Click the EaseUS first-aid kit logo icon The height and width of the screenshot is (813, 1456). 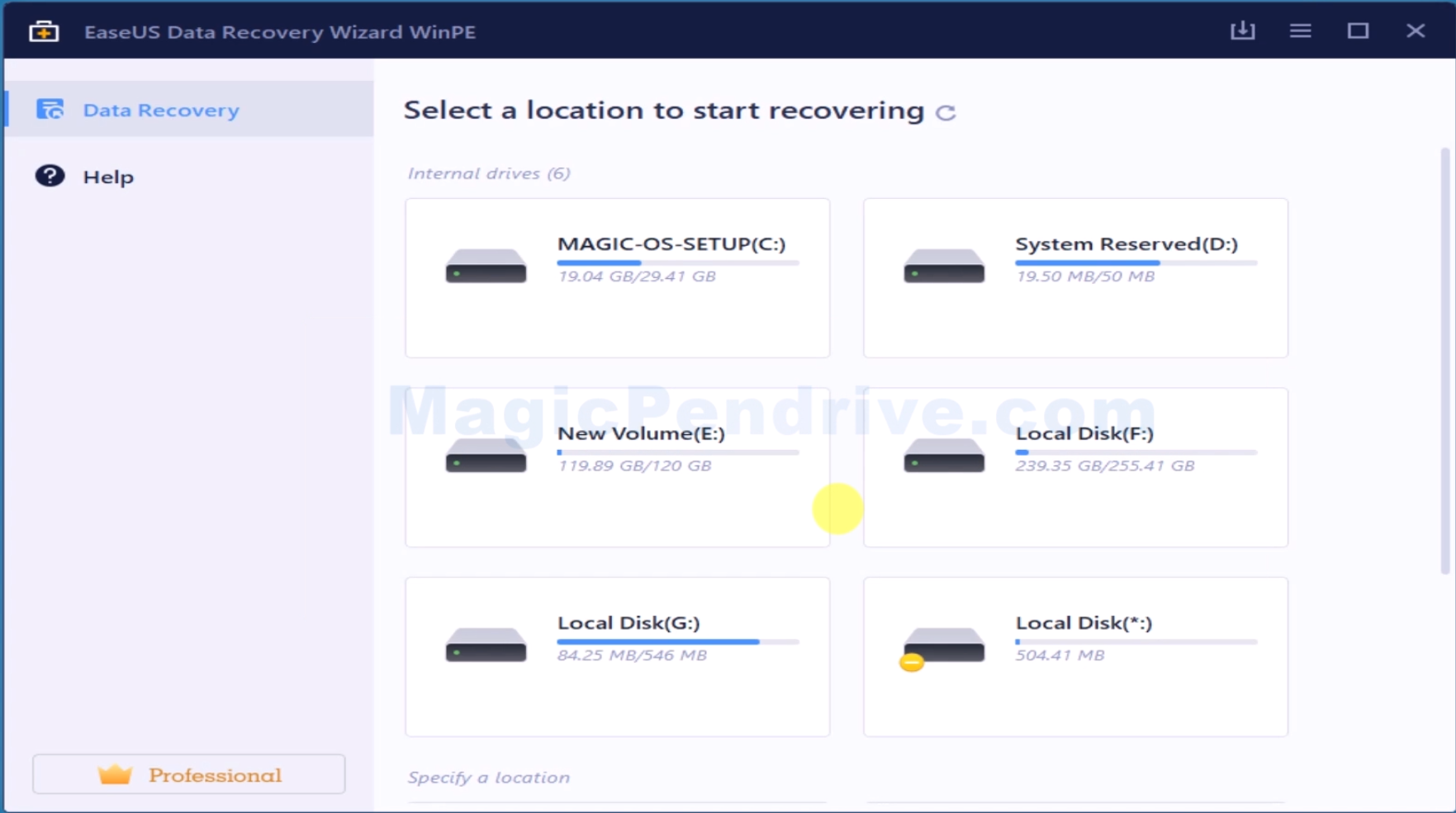(x=44, y=31)
